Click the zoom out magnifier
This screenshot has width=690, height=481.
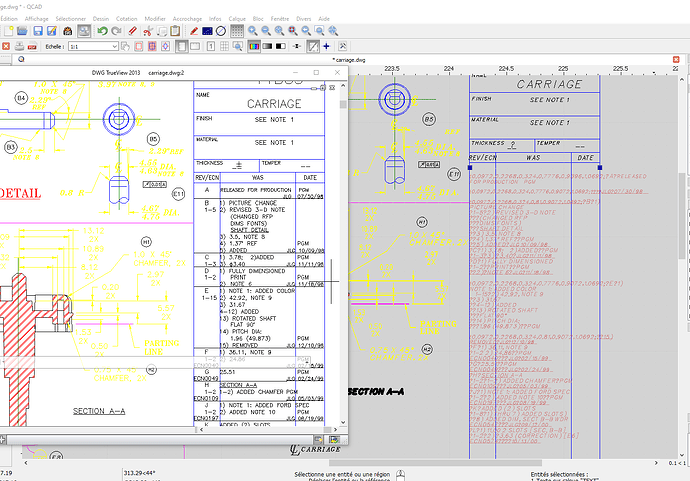[x=266, y=31]
